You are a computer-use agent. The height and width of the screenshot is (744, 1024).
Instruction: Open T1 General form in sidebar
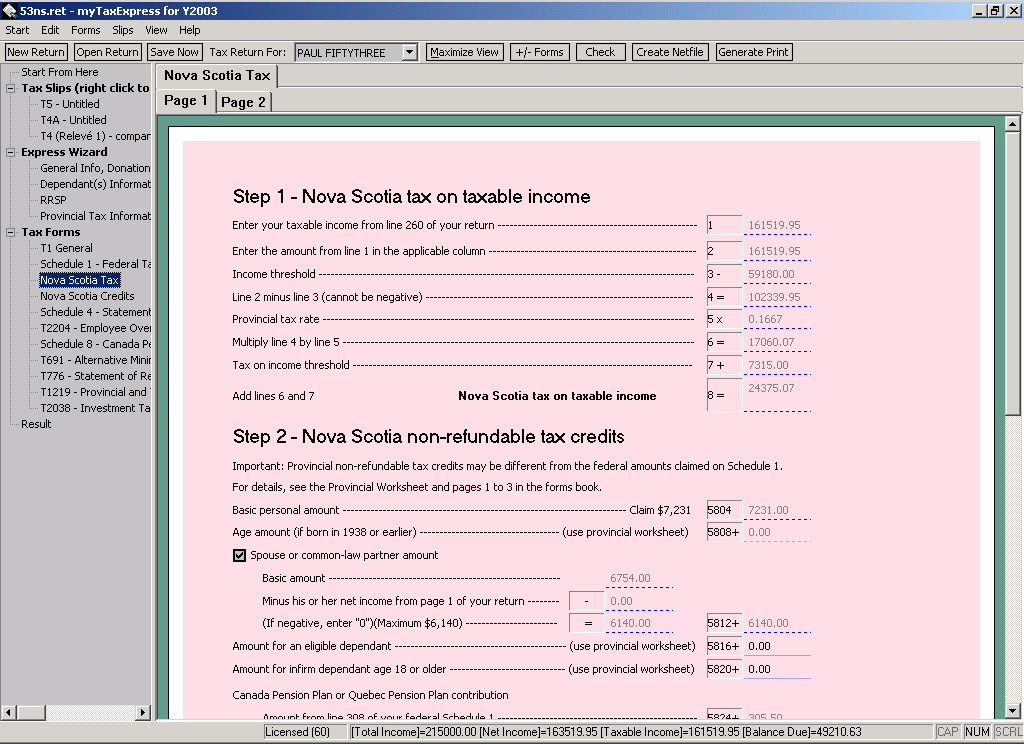click(66, 248)
